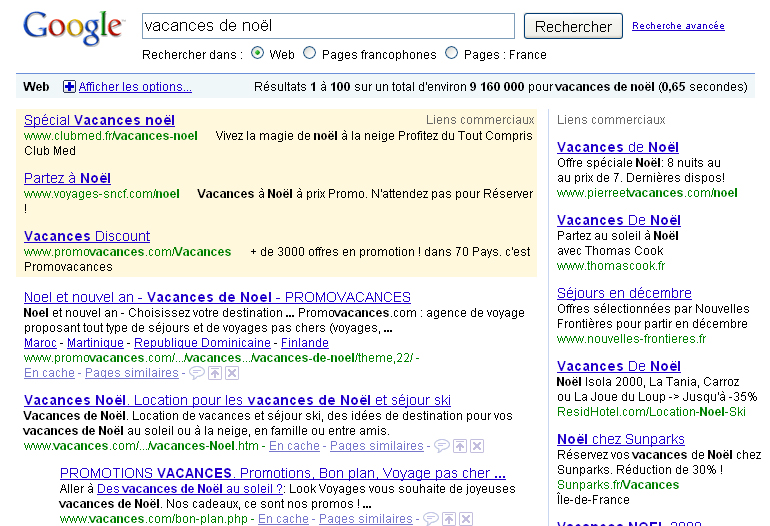The width and height of the screenshot is (770, 526).
Task: Click the www.voyages-sncf.com/noel URL text
Action: (x=102, y=194)
